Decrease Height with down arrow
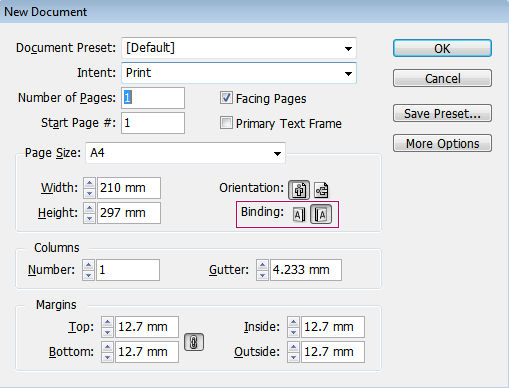 tap(89, 218)
